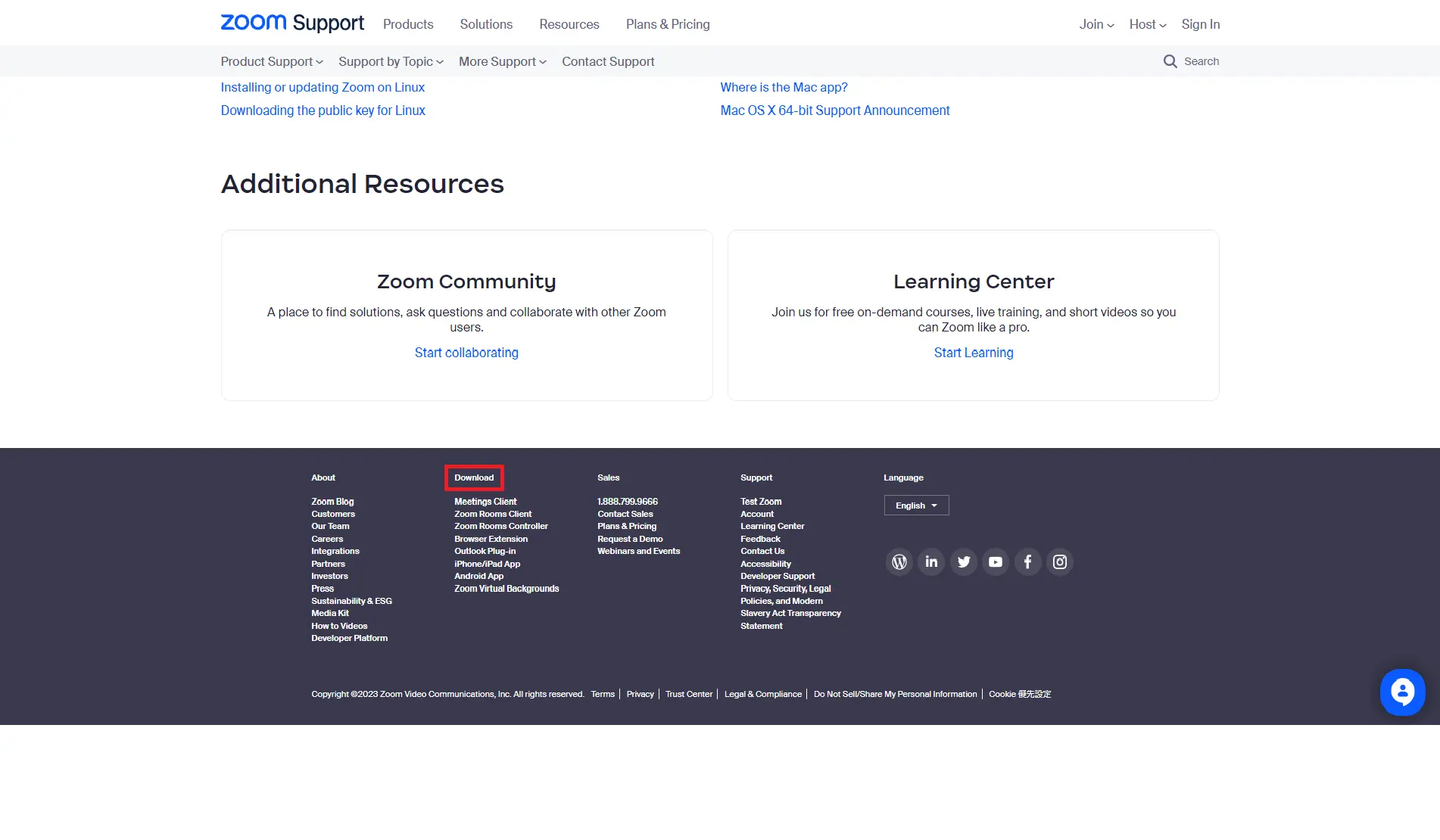Open the Solutions menu

(486, 24)
